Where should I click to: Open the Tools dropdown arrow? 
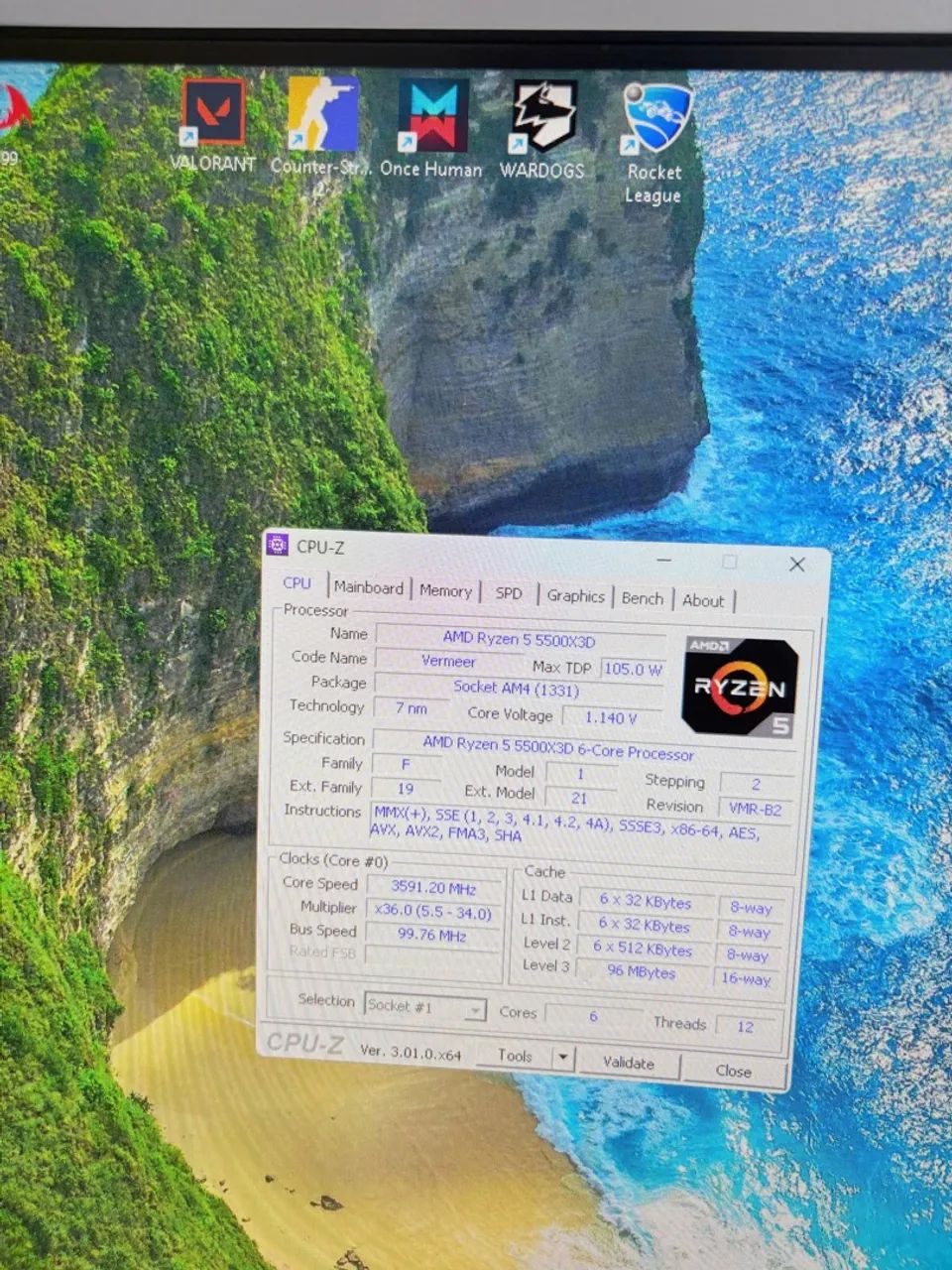pyautogui.click(x=562, y=1058)
